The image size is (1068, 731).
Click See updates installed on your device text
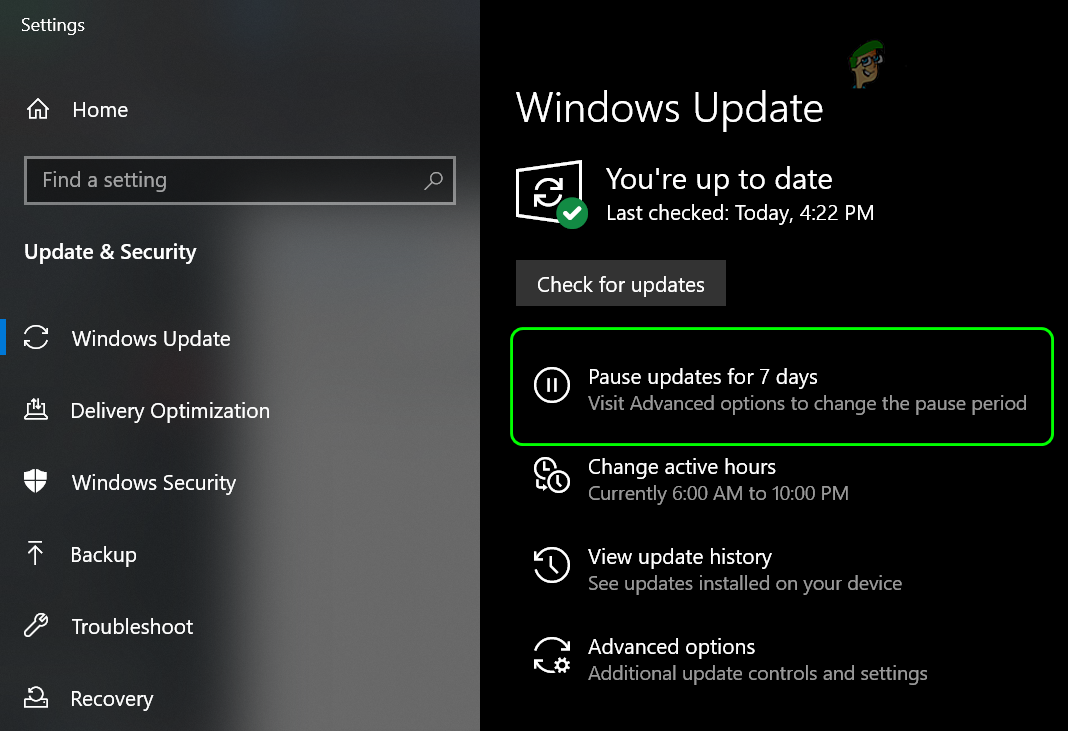point(745,584)
